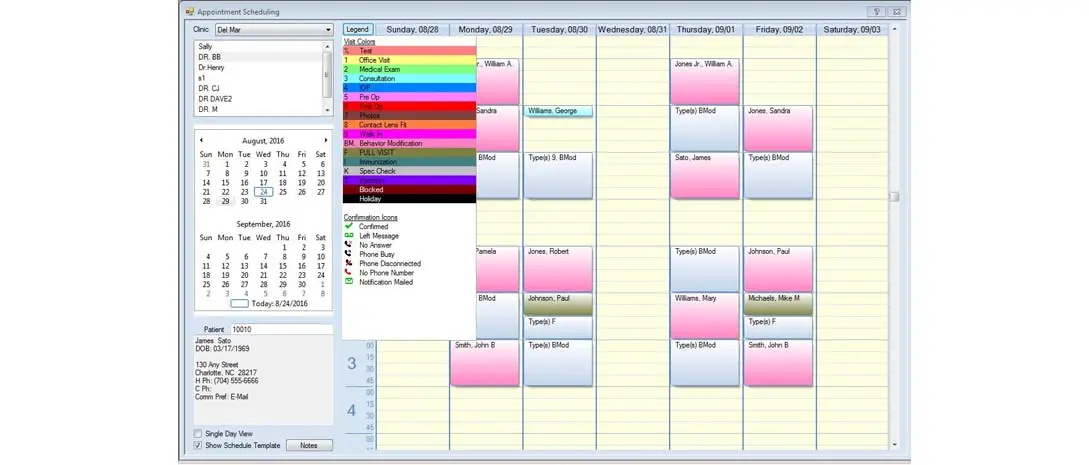This screenshot has height=465, width=1089.
Task: Click the Holiday black swatch
Action: 410,198
